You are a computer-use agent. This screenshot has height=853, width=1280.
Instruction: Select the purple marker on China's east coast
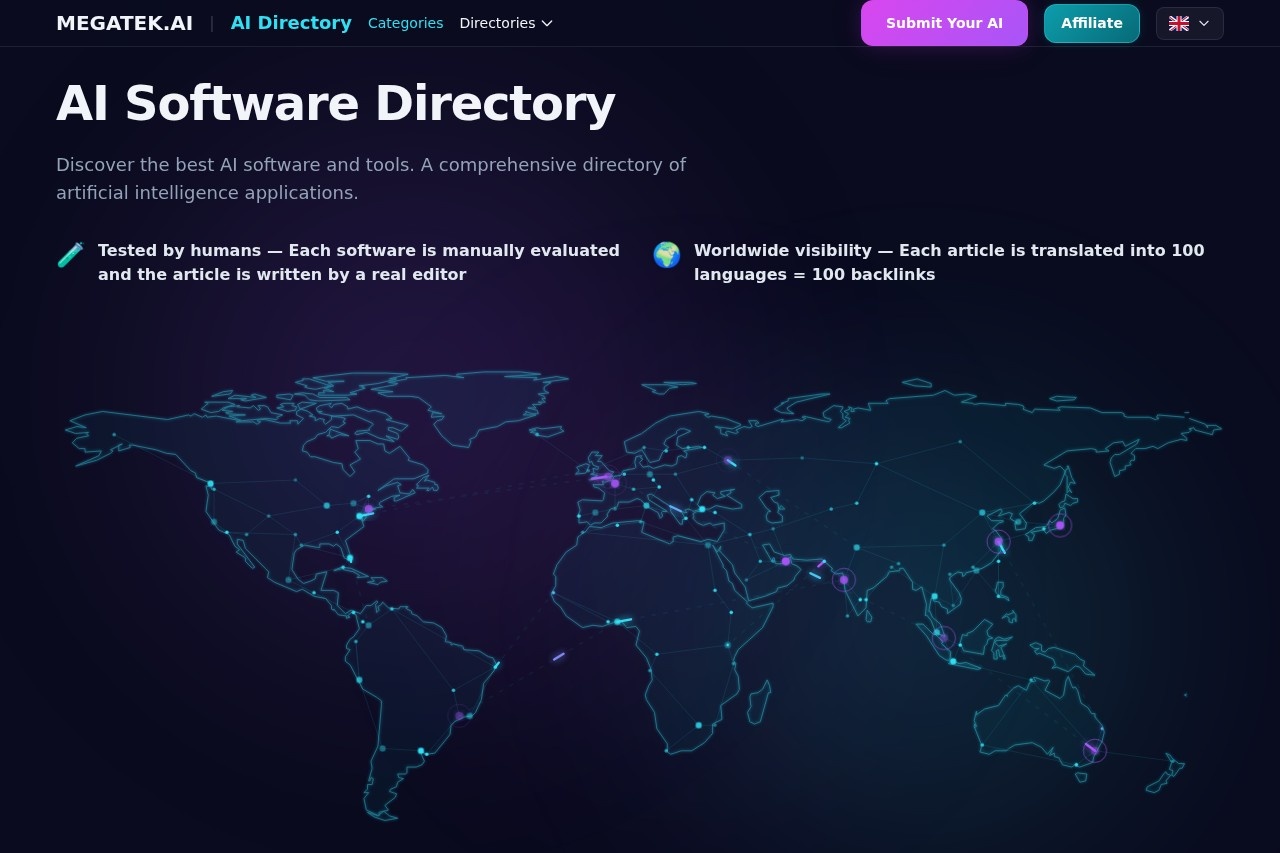[998, 542]
